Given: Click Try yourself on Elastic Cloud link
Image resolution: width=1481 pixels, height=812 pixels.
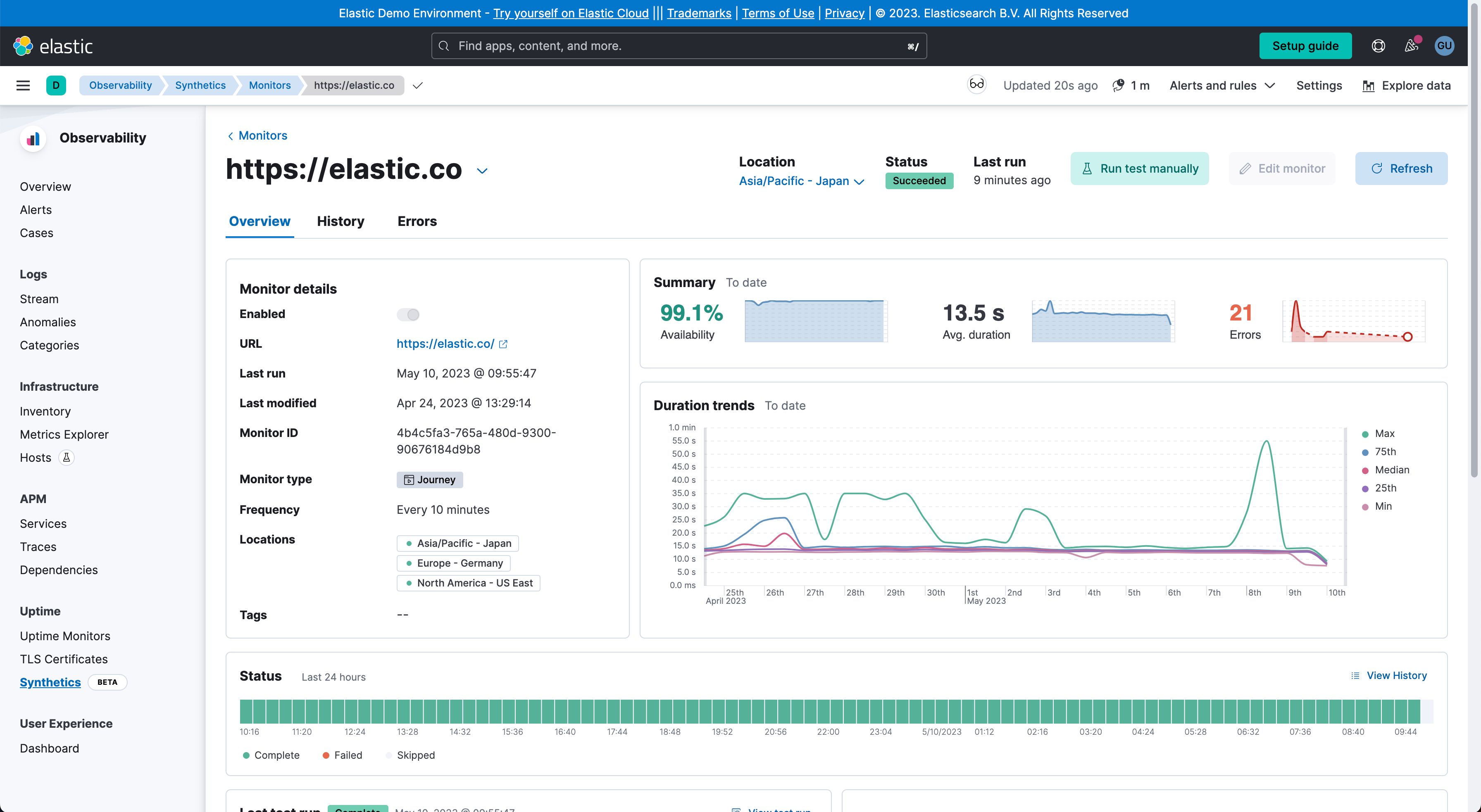Looking at the screenshot, I should (x=570, y=13).
